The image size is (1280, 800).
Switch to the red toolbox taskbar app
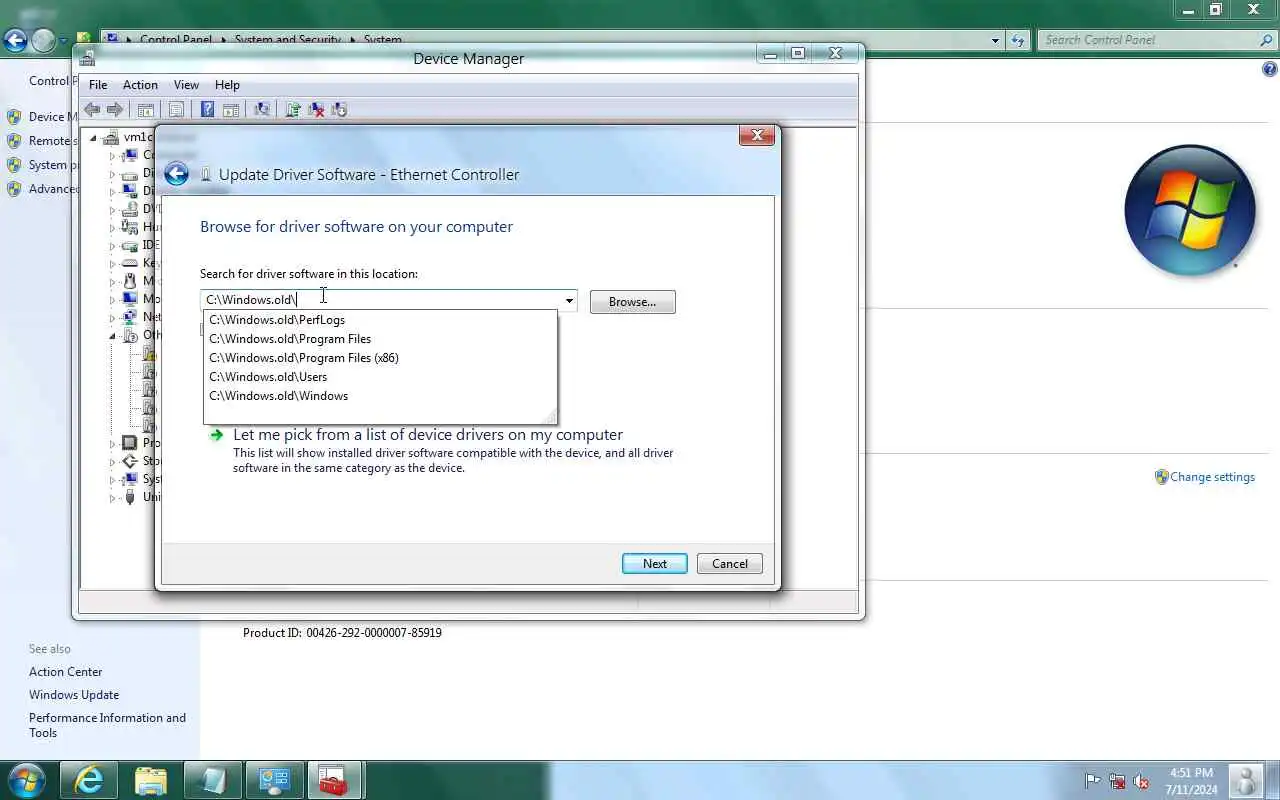[x=334, y=780]
